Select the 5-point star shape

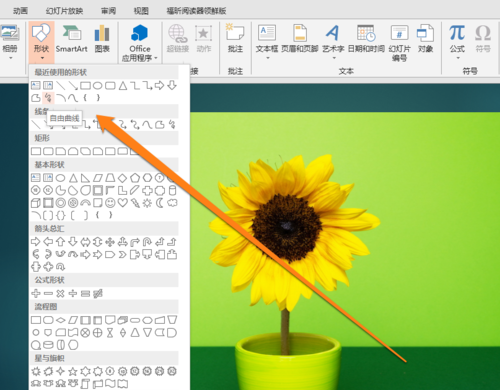pyautogui.click(x=73, y=371)
